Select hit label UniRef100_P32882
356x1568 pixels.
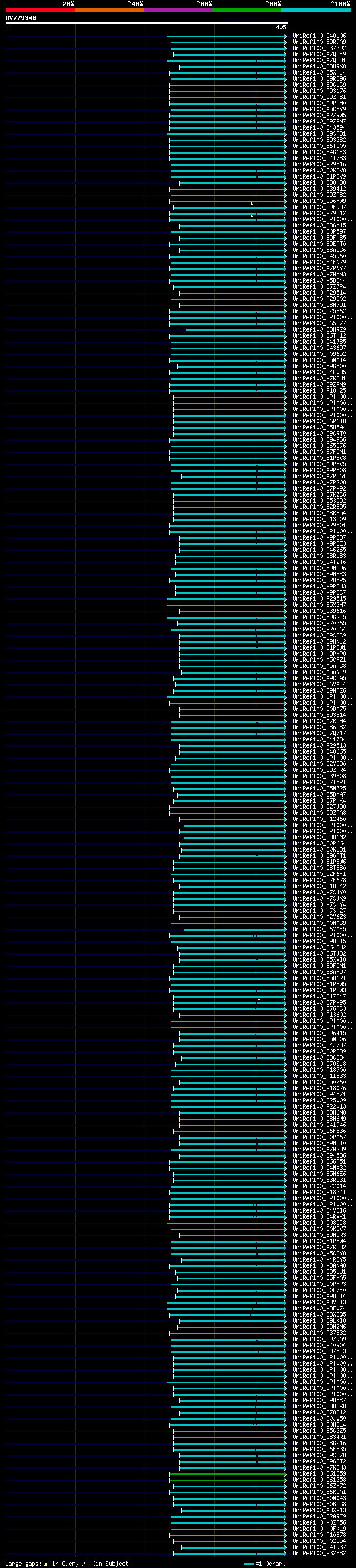pyautogui.click(x=319, y=1553)
